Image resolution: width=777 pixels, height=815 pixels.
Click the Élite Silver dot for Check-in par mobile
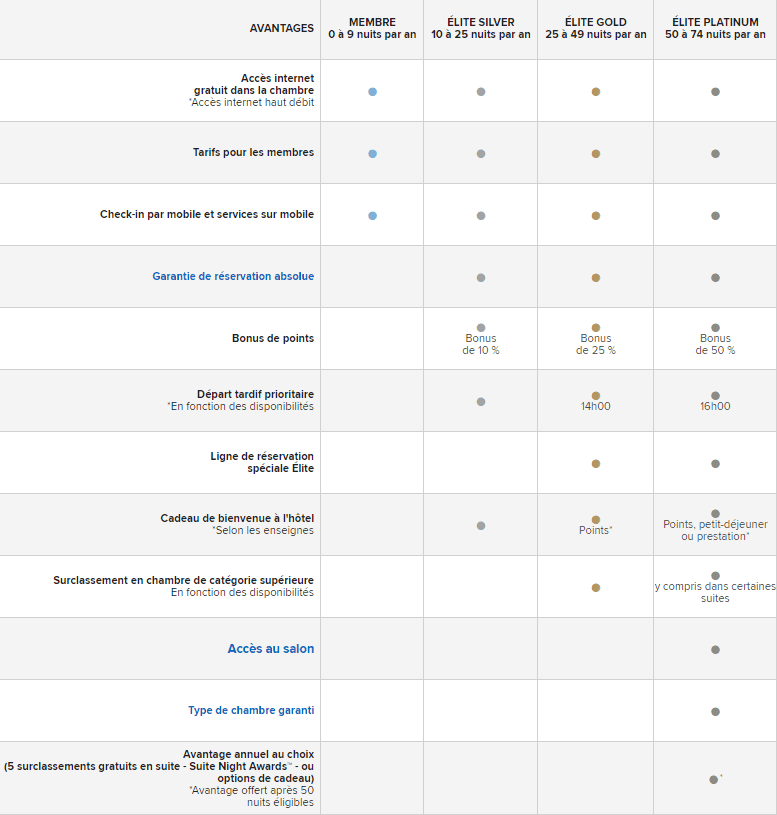point(481,216)
